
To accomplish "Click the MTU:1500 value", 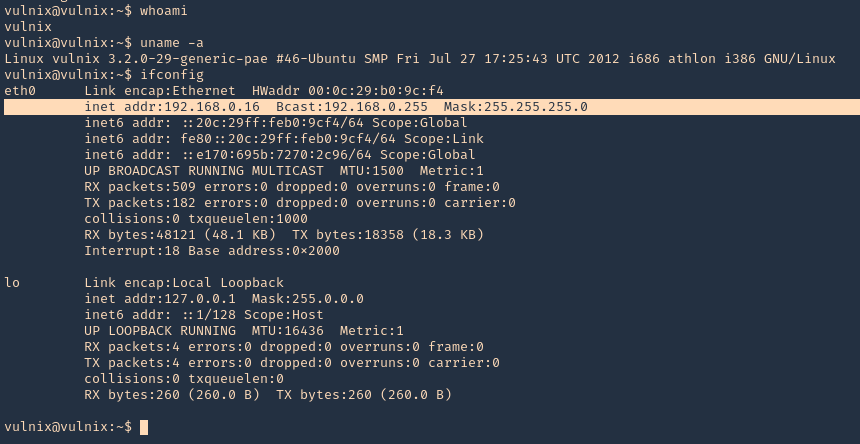I will pyautogui.click(x=371, y=170).
